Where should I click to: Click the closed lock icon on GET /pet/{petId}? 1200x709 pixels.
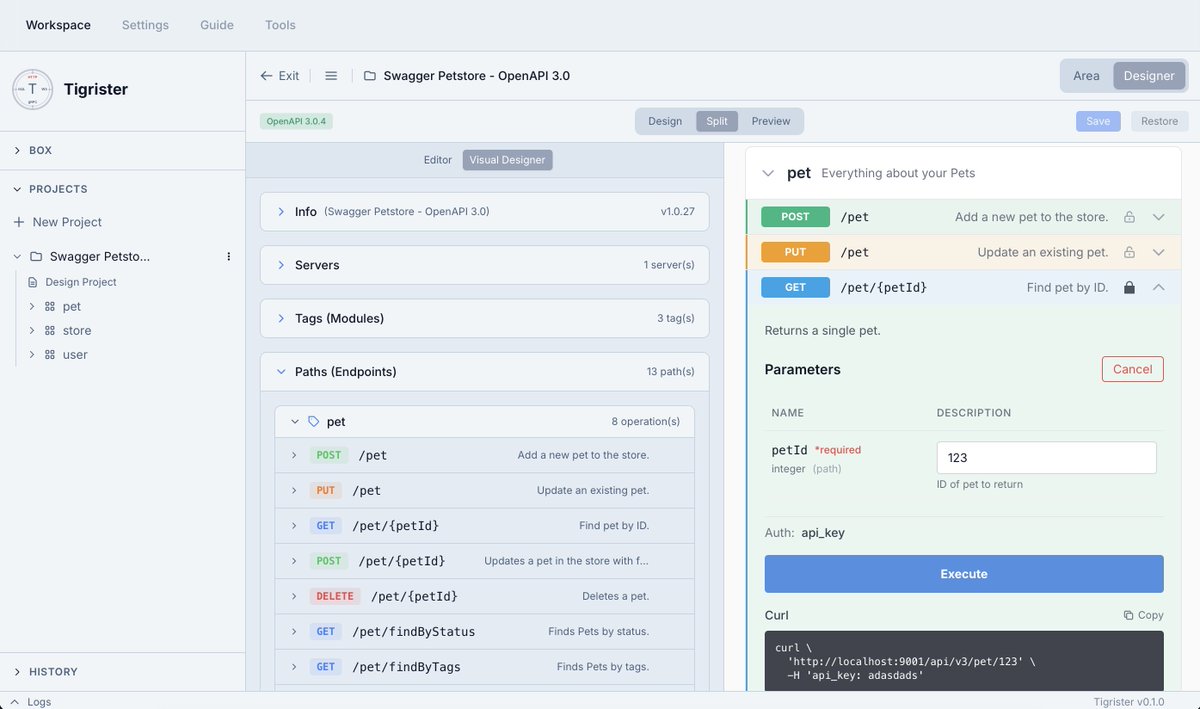point(1129,288)
